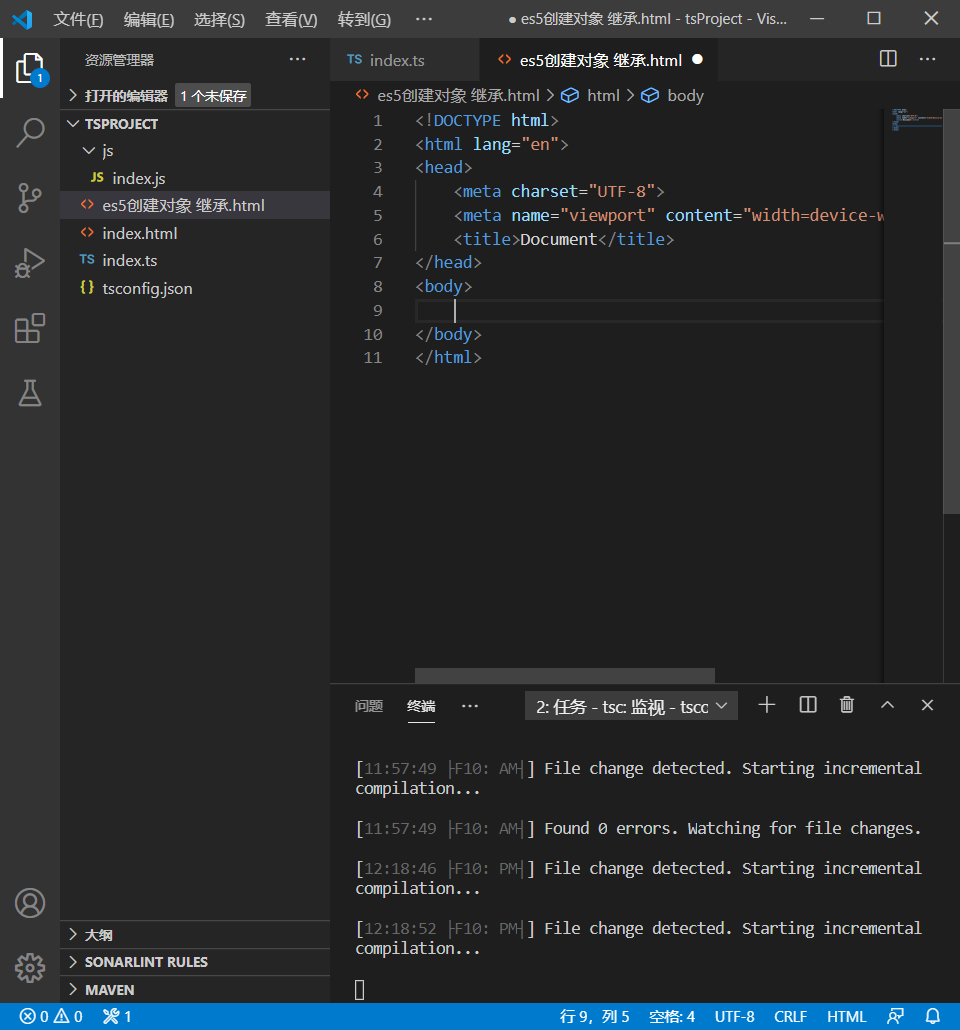Open terminal selector dropdown tsc 监视
This screenshot has height=1030, width=960.
pos(631,706)
